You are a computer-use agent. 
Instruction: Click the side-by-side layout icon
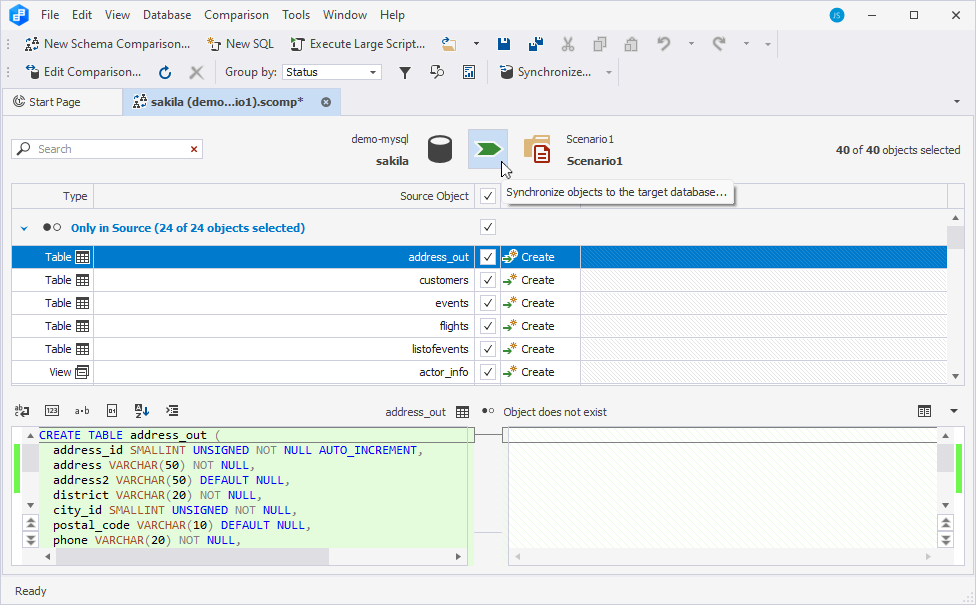924,411
